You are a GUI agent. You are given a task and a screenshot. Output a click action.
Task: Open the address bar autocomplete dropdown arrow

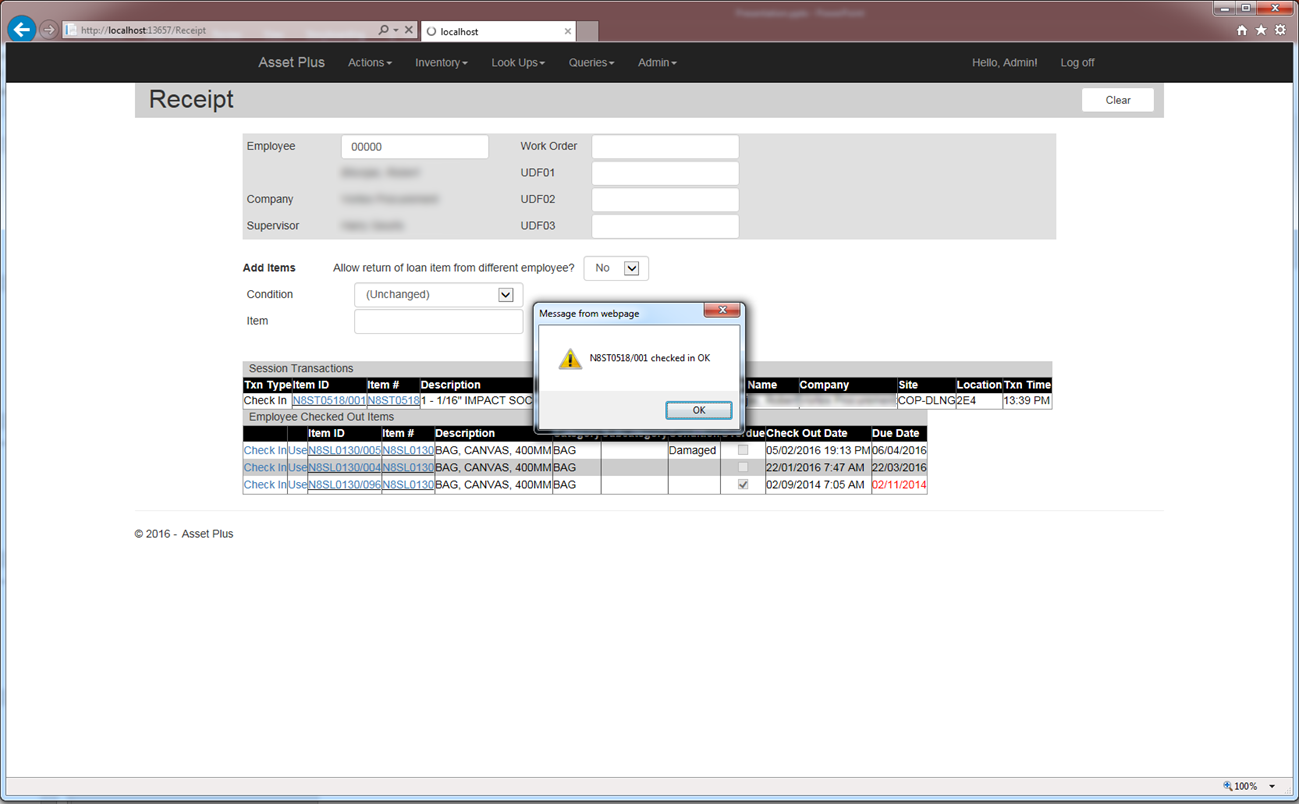(396, 30)
